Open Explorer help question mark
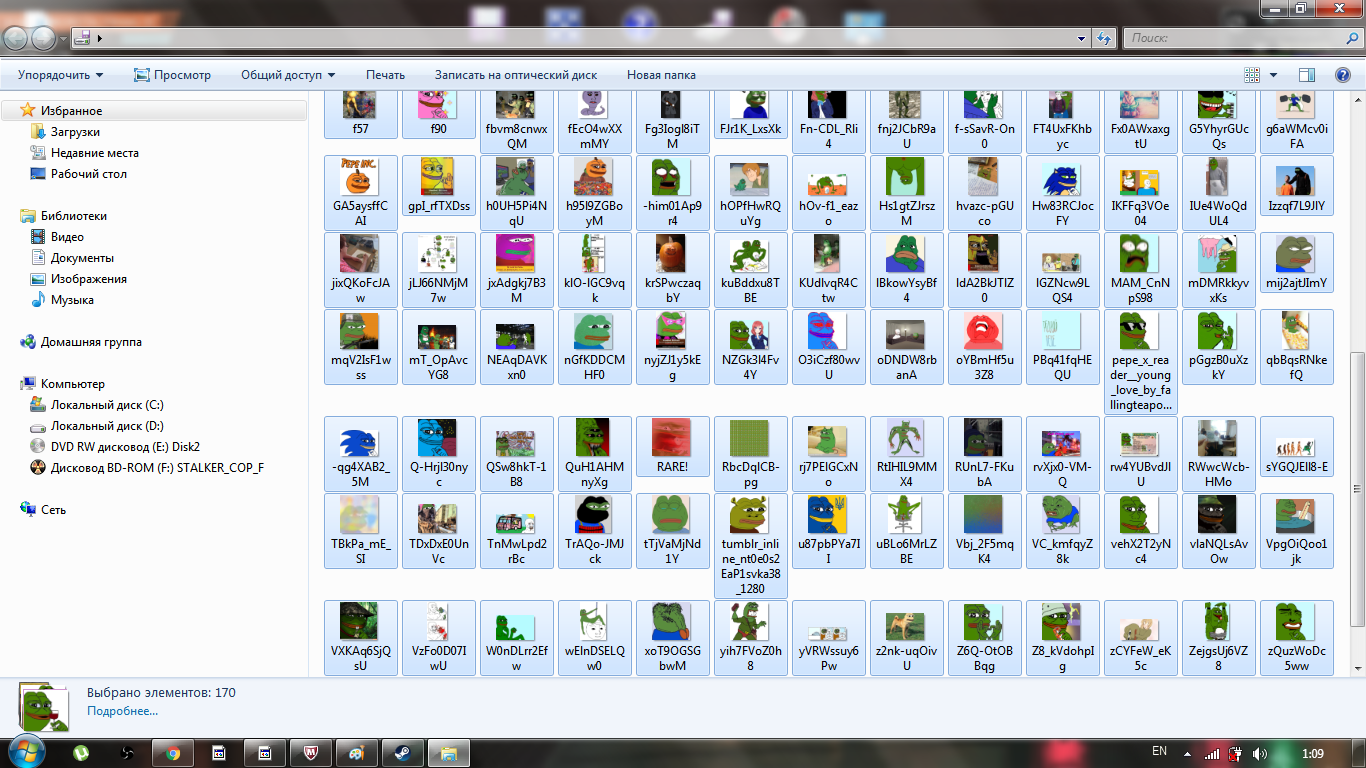 (1343, 75)
